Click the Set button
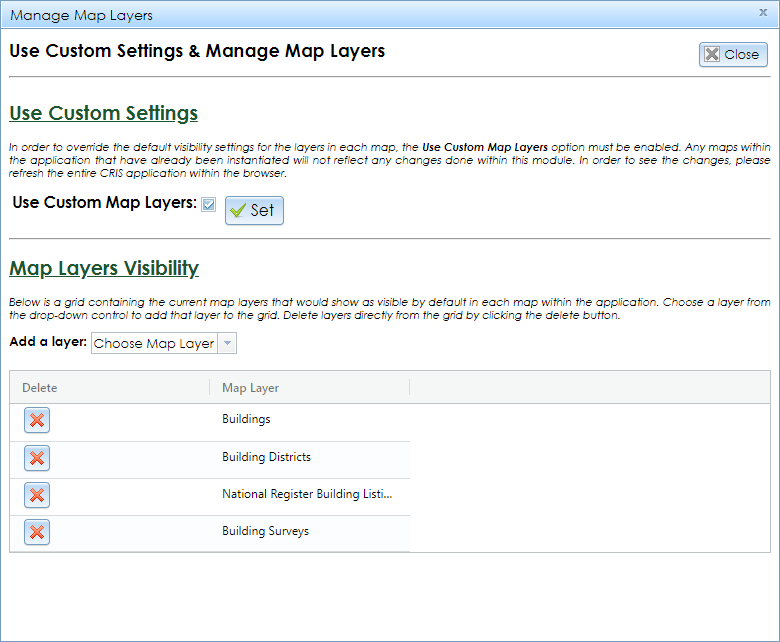 pyautogui.click(x=254, y=210)
